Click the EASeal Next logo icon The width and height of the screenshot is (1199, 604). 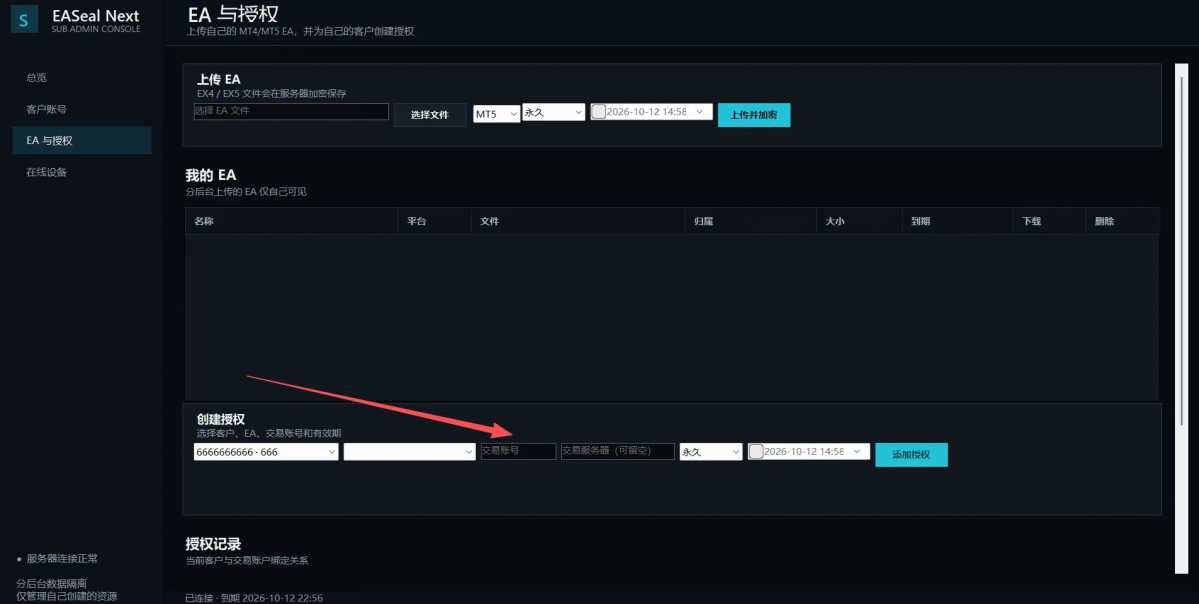point(24,19)
